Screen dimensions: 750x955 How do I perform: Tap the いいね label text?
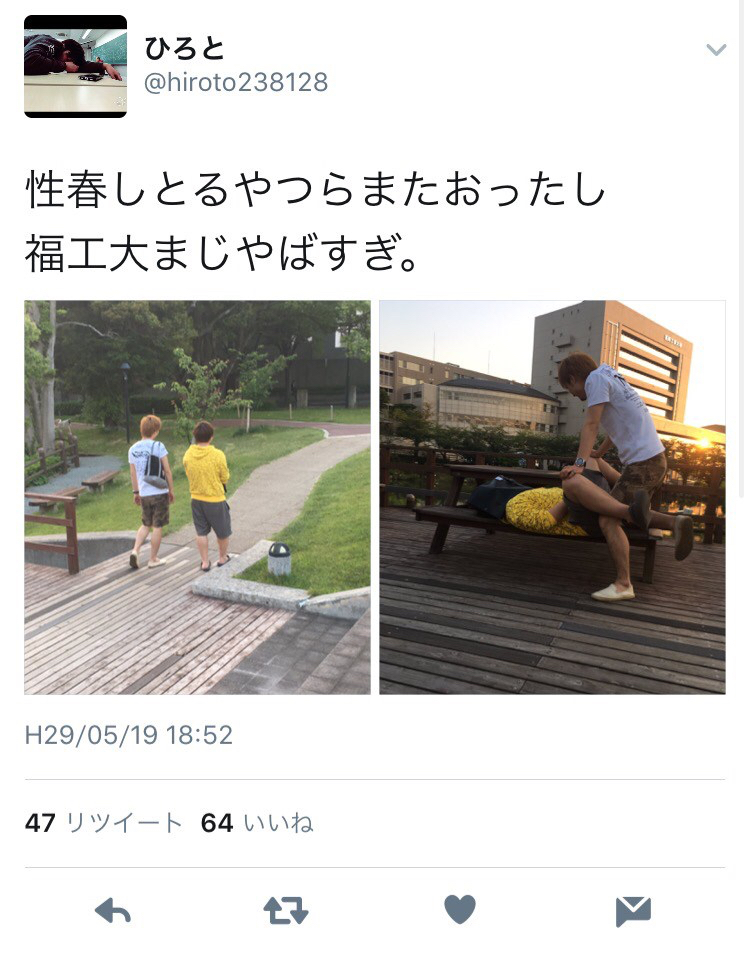[x=278, y=823]
